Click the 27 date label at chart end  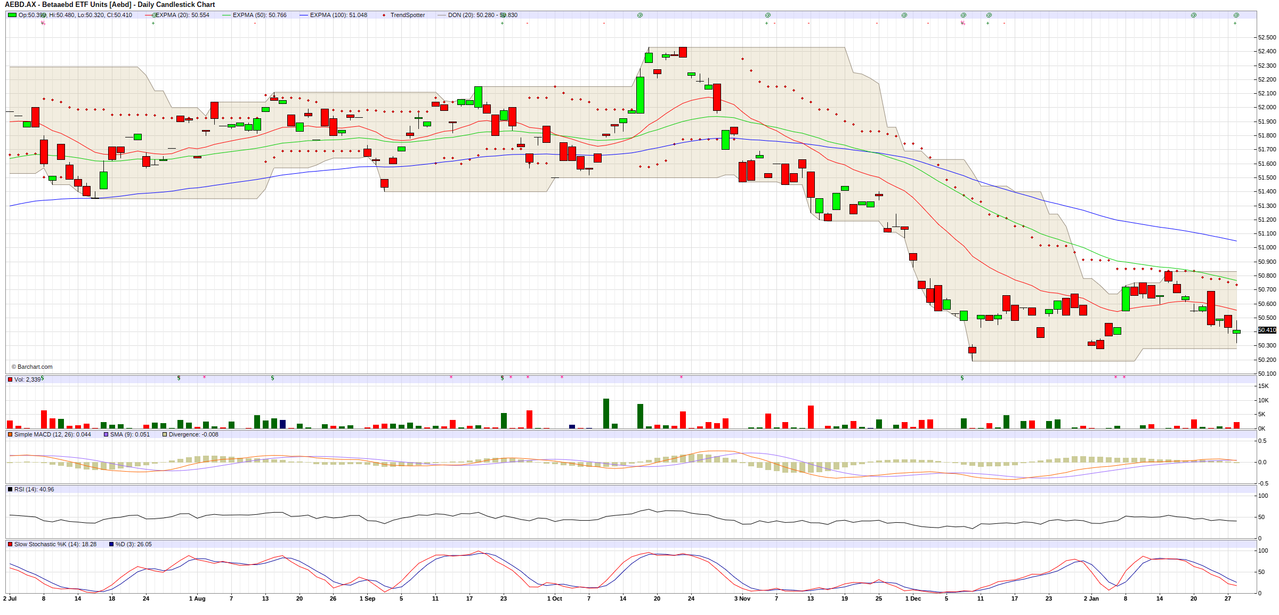coord(1228,598)
